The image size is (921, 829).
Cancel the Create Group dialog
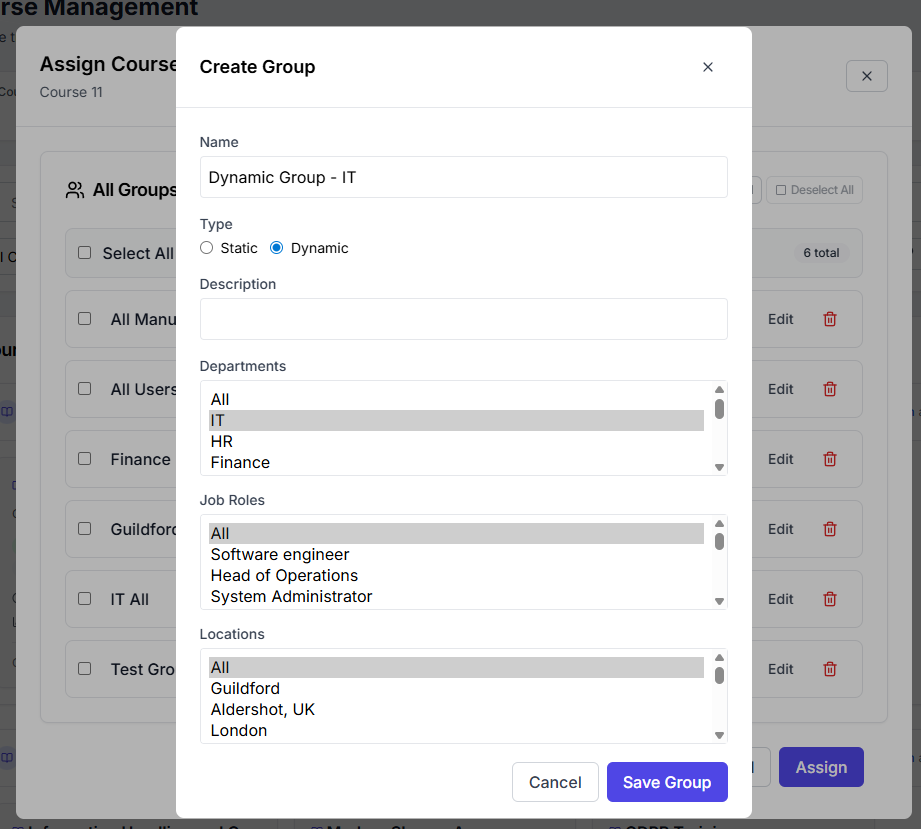[555, 782]
